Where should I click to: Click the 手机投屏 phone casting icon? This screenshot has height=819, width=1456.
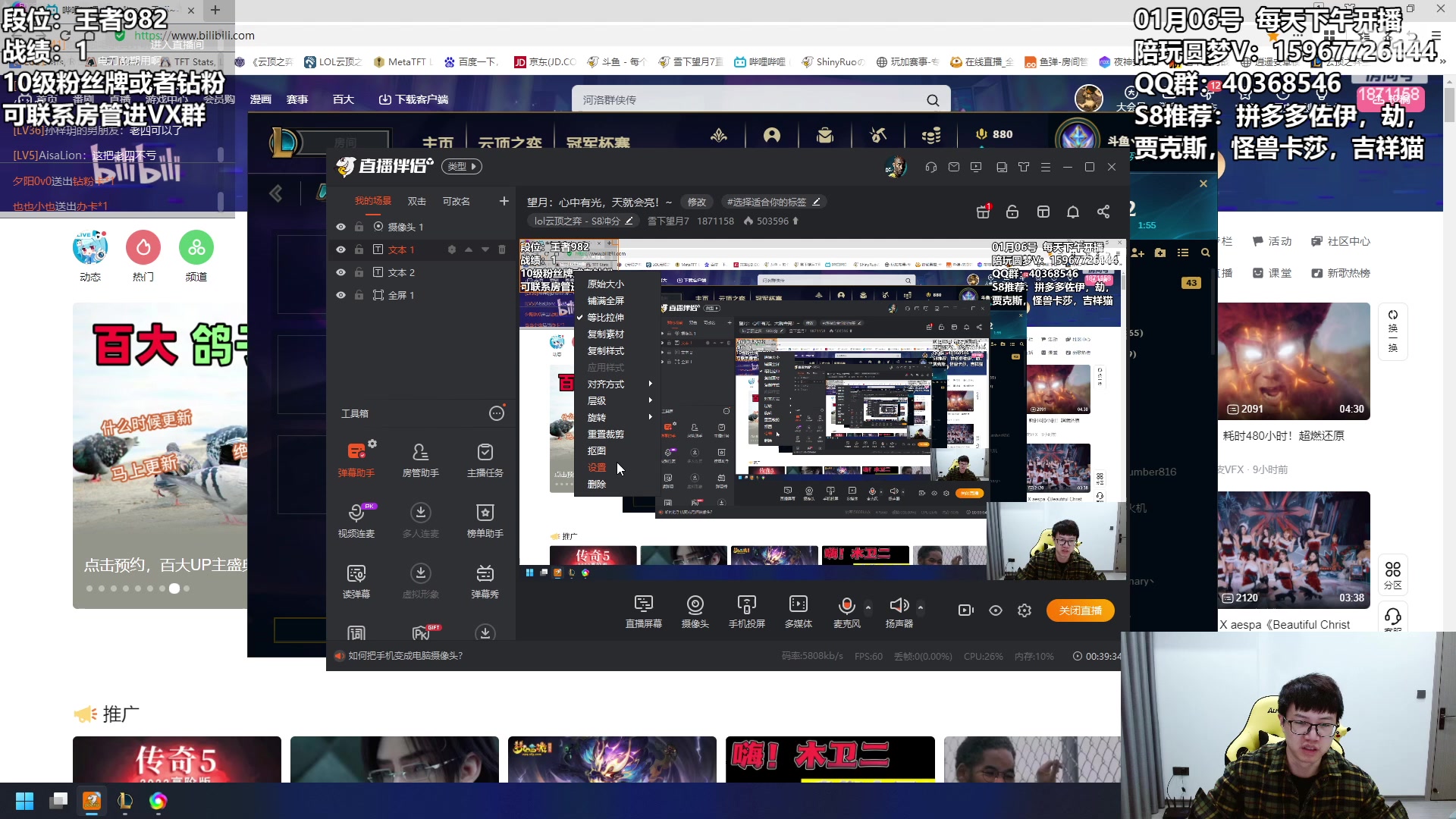point(746,611)
